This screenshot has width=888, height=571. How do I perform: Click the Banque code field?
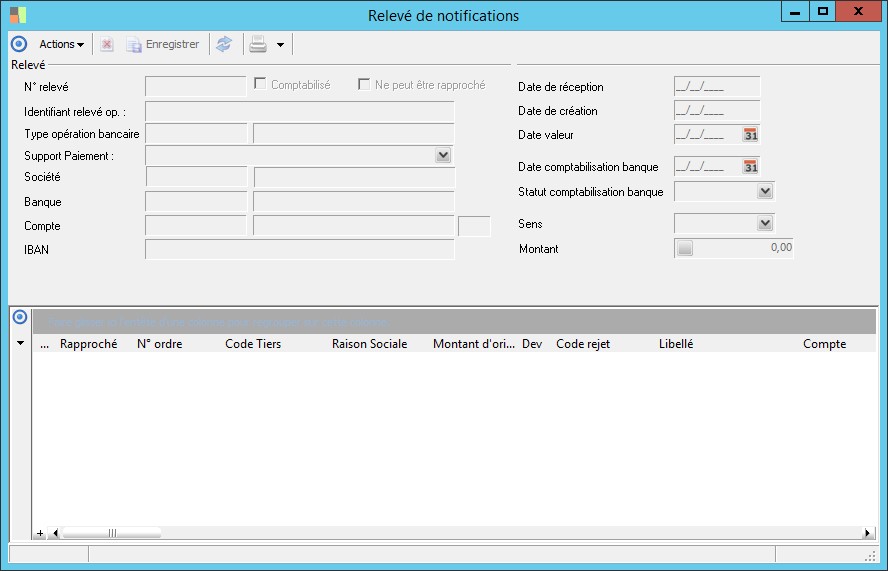196,201
